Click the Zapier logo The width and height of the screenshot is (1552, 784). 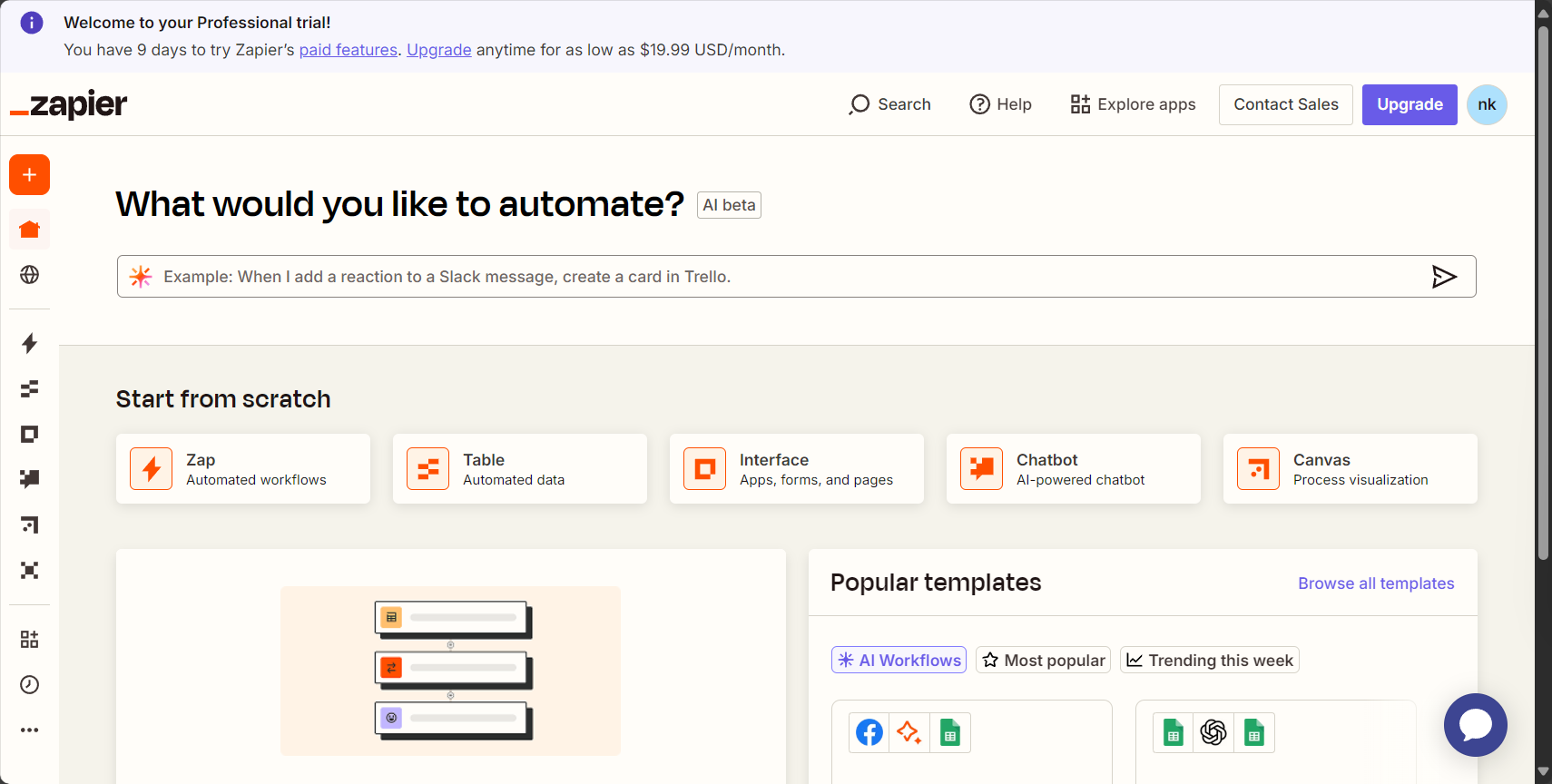(69, 104)
